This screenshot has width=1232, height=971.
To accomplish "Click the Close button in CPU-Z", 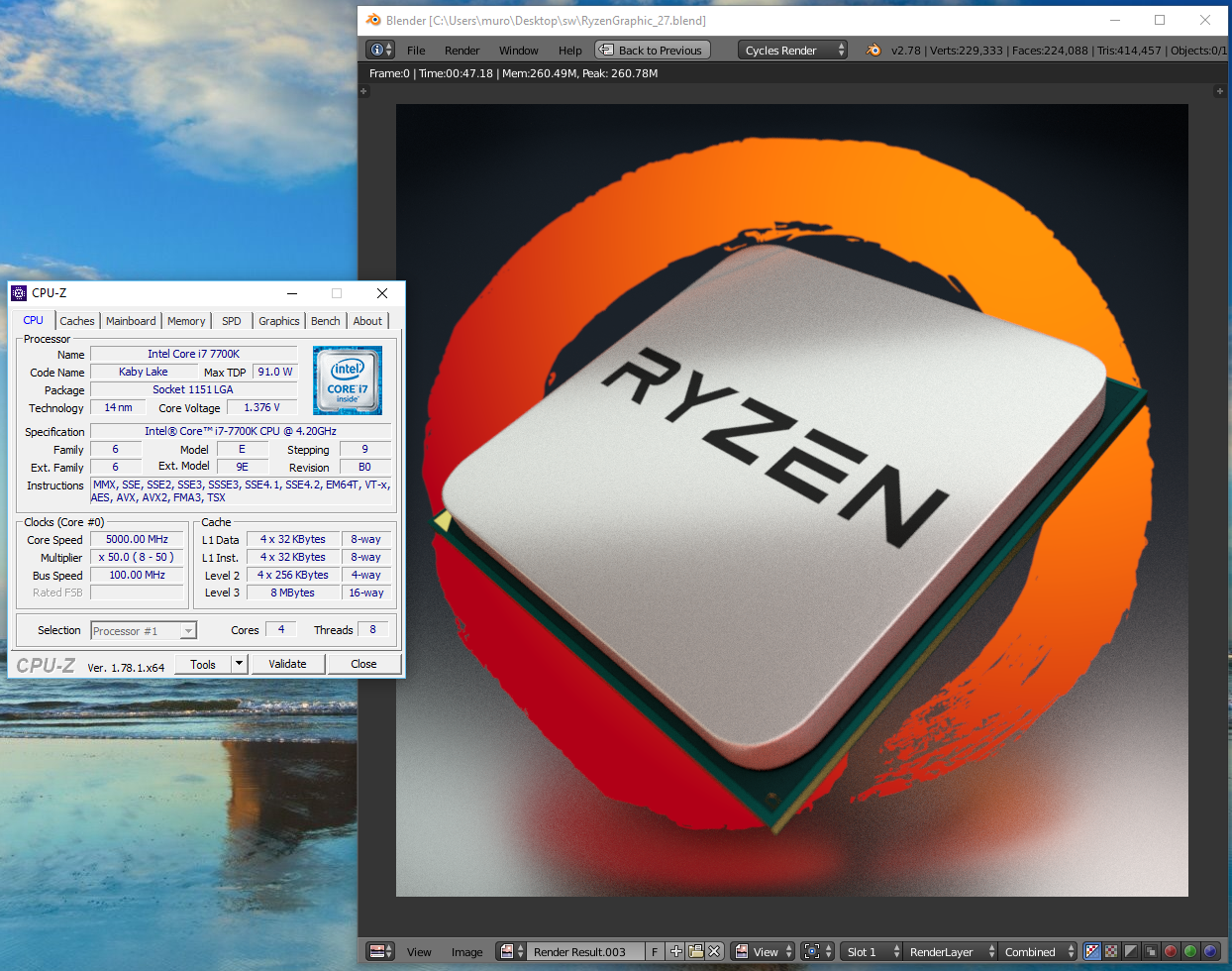I will tap(363, 664).
